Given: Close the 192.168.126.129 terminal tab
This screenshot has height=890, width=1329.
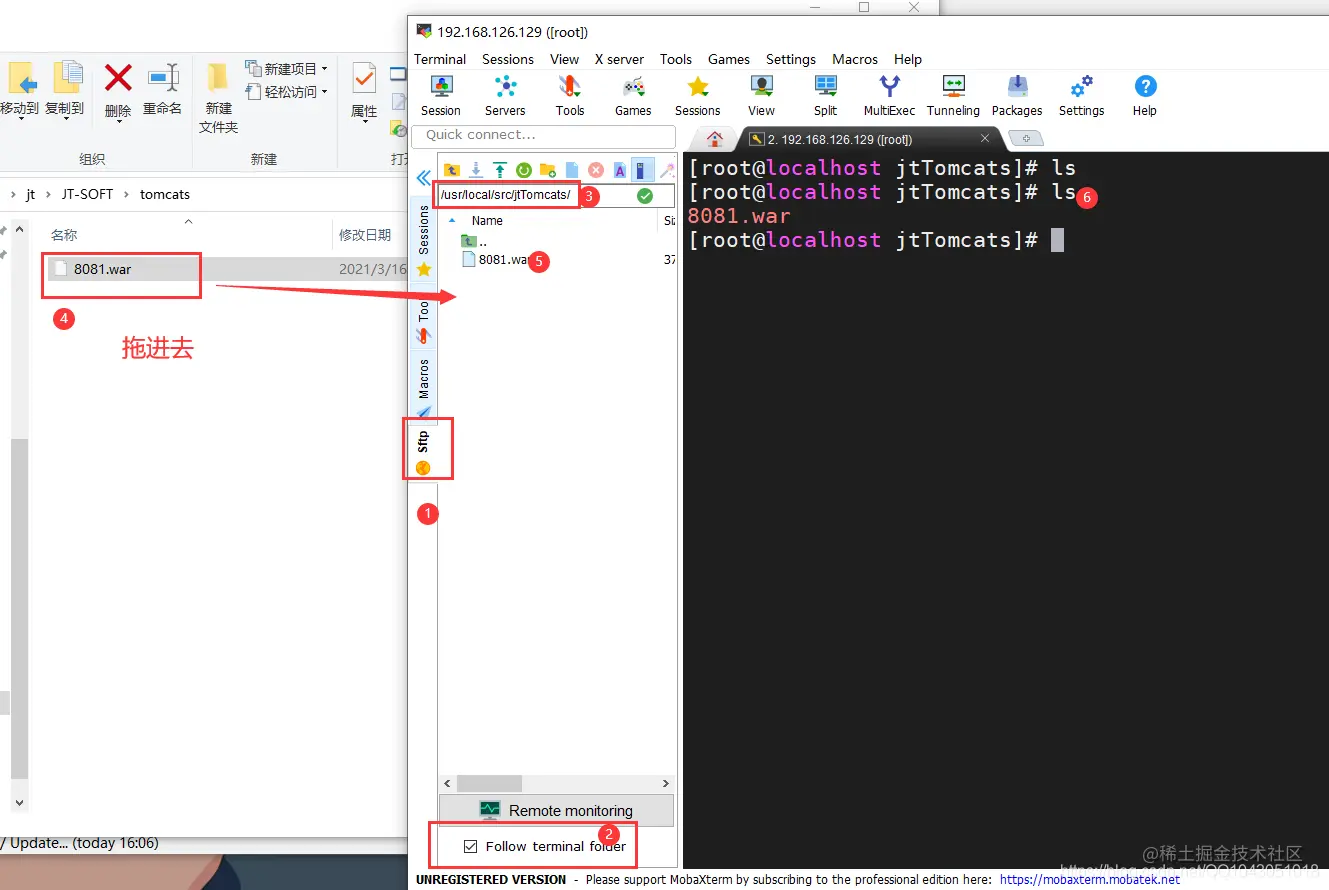Looking at the screenshot, I should tap(985, 139).
